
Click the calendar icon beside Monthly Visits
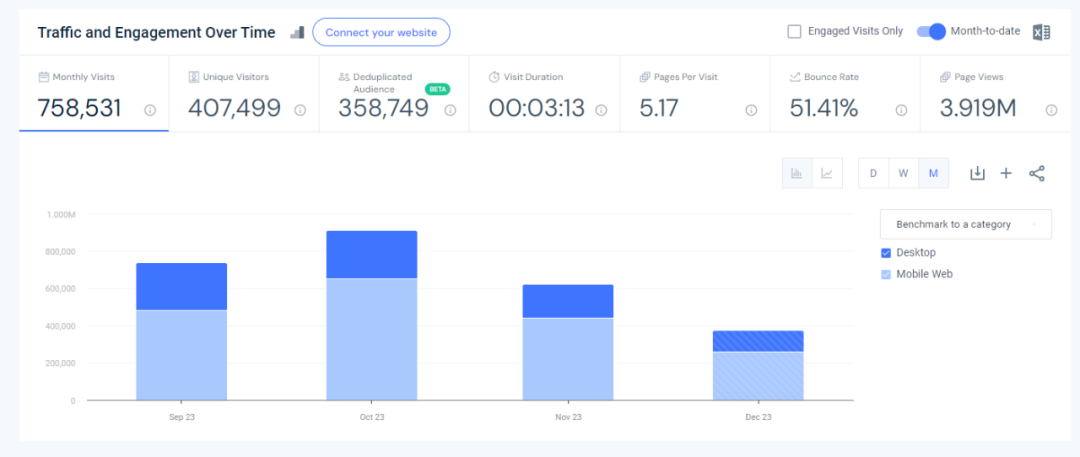tap(43, 77)
